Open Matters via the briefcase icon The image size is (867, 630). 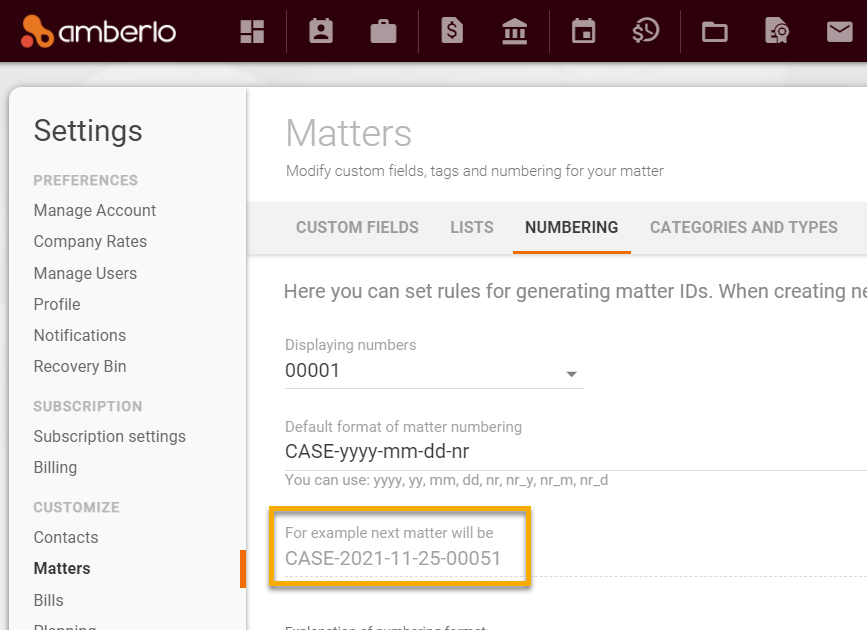pos(384,31)
